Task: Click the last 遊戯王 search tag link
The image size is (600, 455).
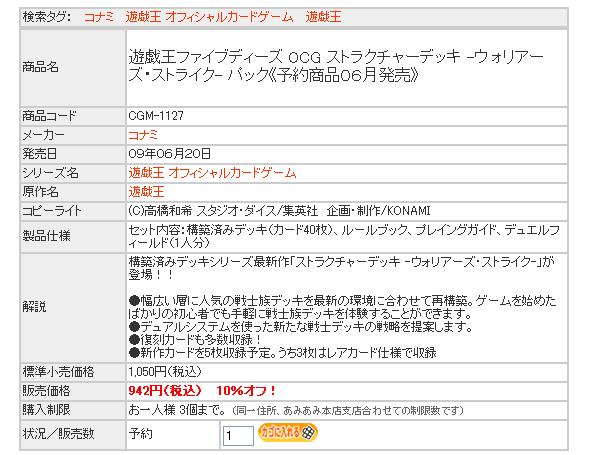Action: click(x=323, y=17)
